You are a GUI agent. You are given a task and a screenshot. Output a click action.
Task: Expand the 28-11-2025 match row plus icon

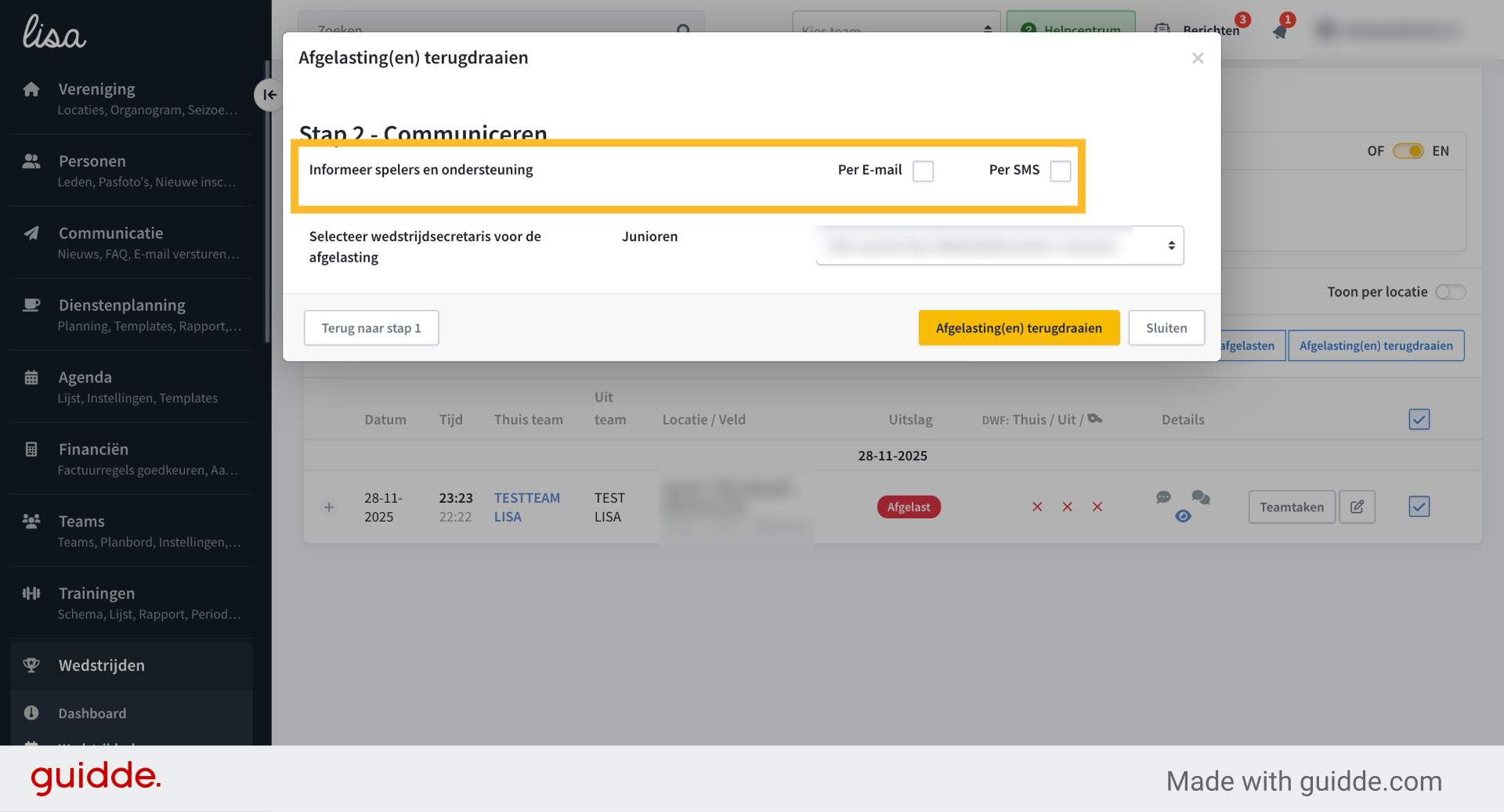[329, 507]
